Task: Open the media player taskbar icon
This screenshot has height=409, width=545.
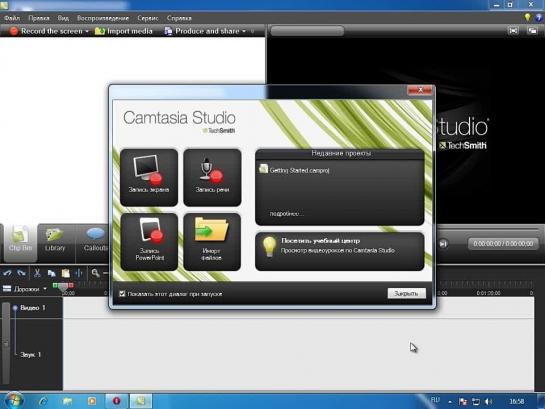Action: pos(92,401)
